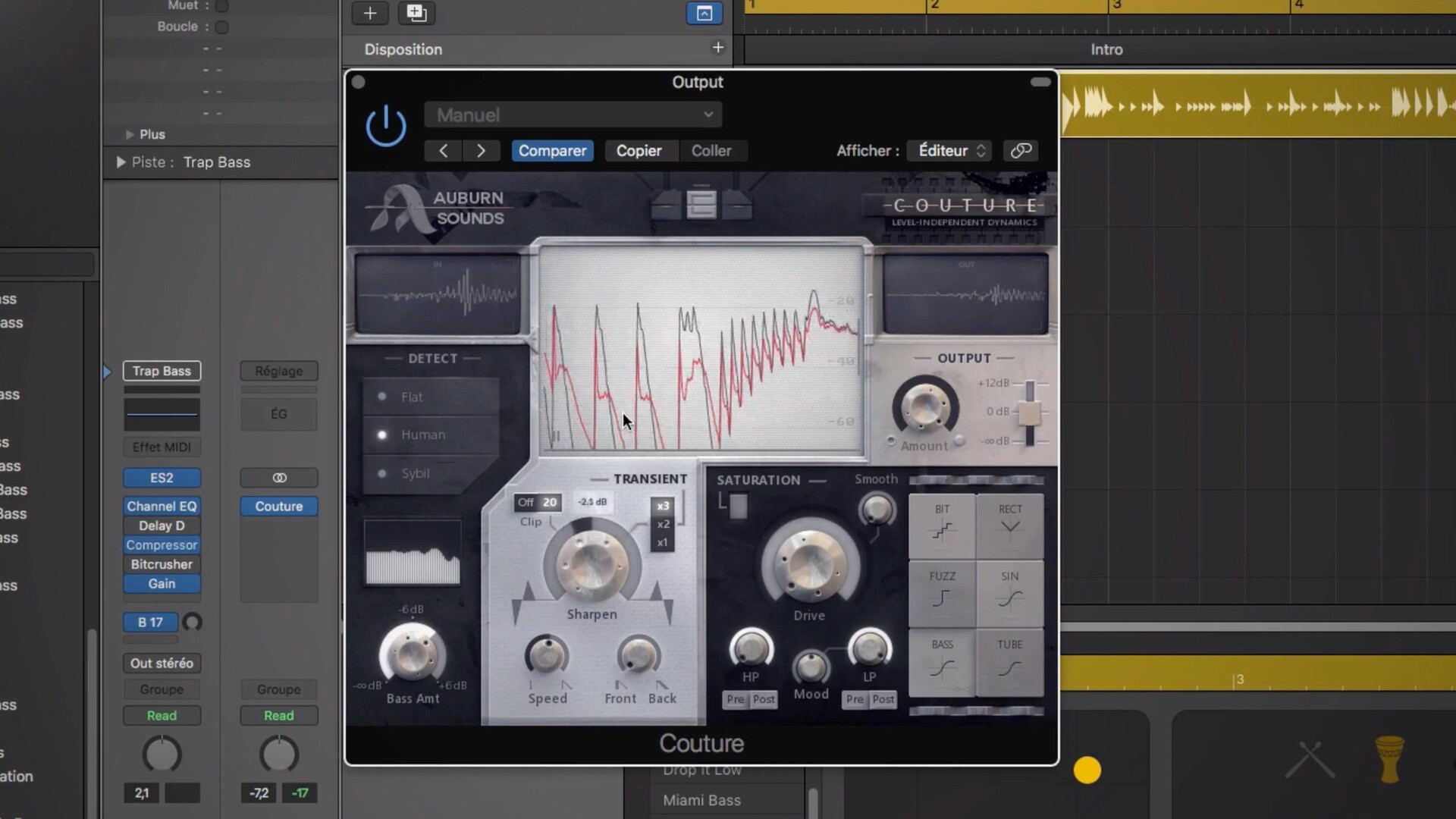This screenshot has width=1456, height=819.
Task: Click the Couture plugin slot on Output strip
Action: tap(279, 506)
